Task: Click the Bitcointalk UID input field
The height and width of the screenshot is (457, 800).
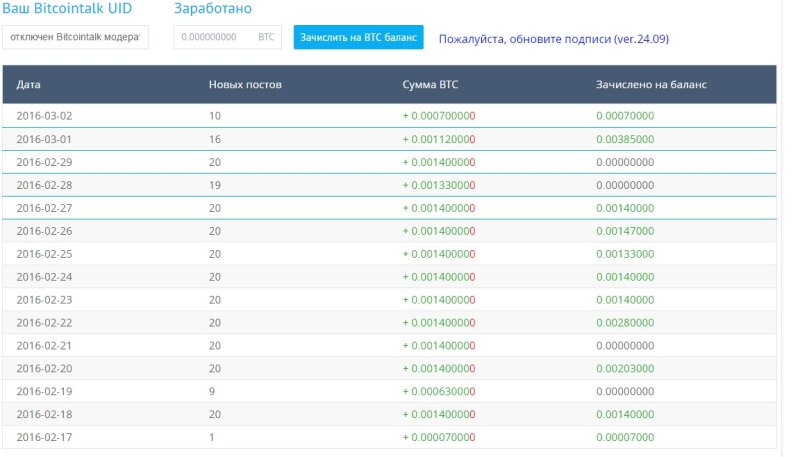Action: [x=75, y=37]
